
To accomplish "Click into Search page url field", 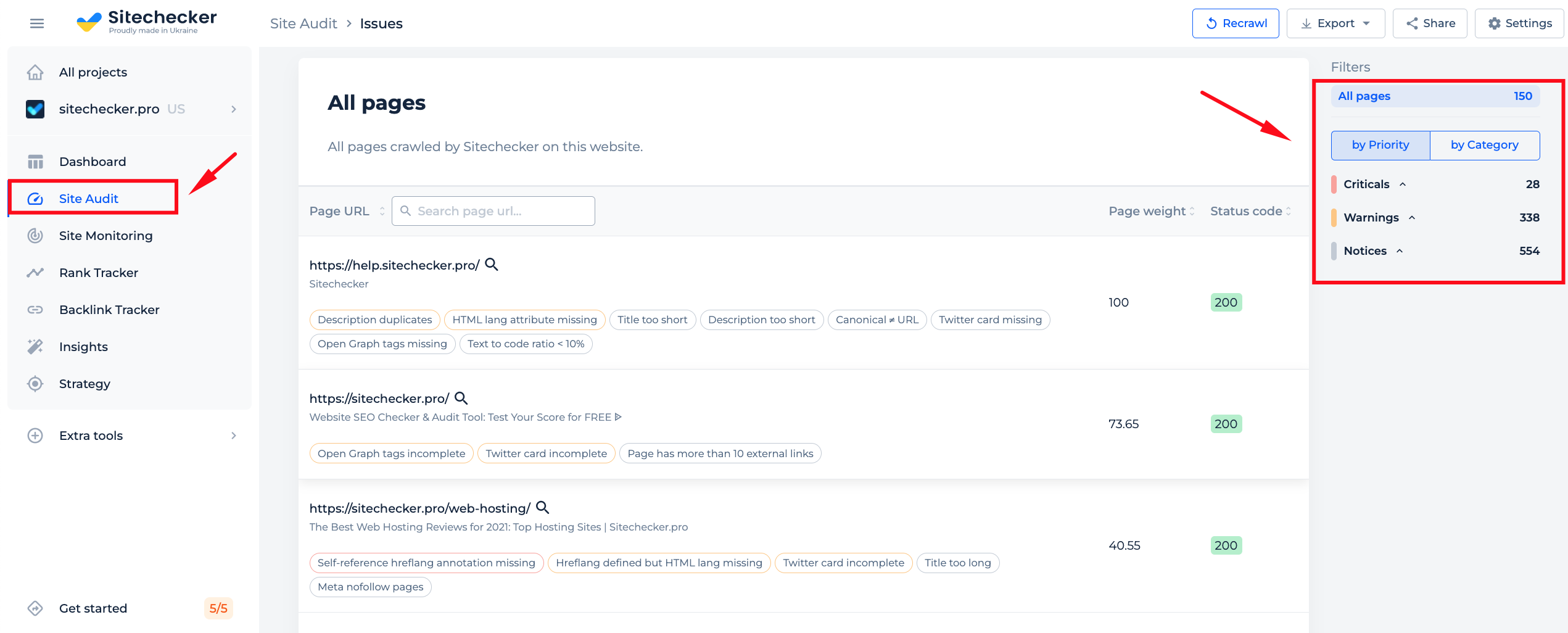I will 493,211.
